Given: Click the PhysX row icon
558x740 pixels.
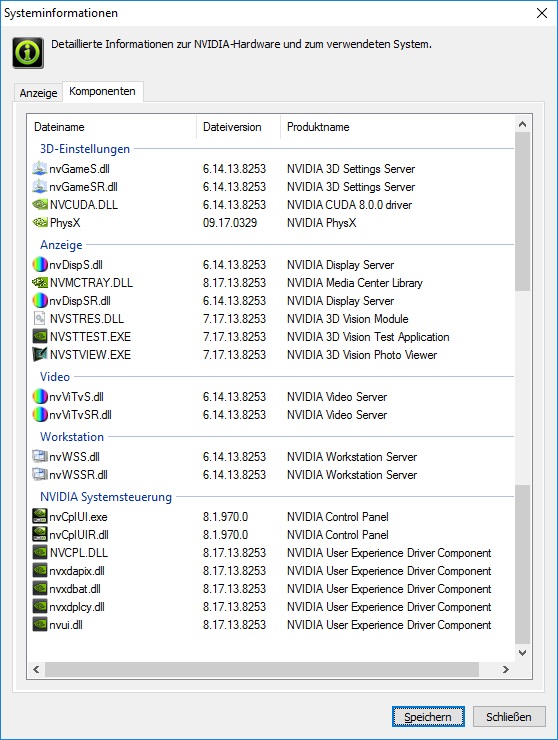Looking at the screenshot, I should point(40,222).
